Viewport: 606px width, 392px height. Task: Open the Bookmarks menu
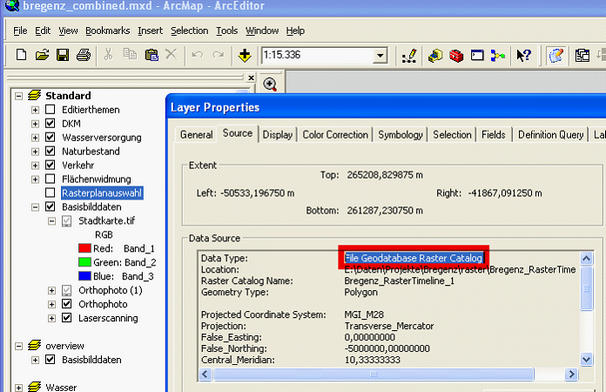coord(107,31)
